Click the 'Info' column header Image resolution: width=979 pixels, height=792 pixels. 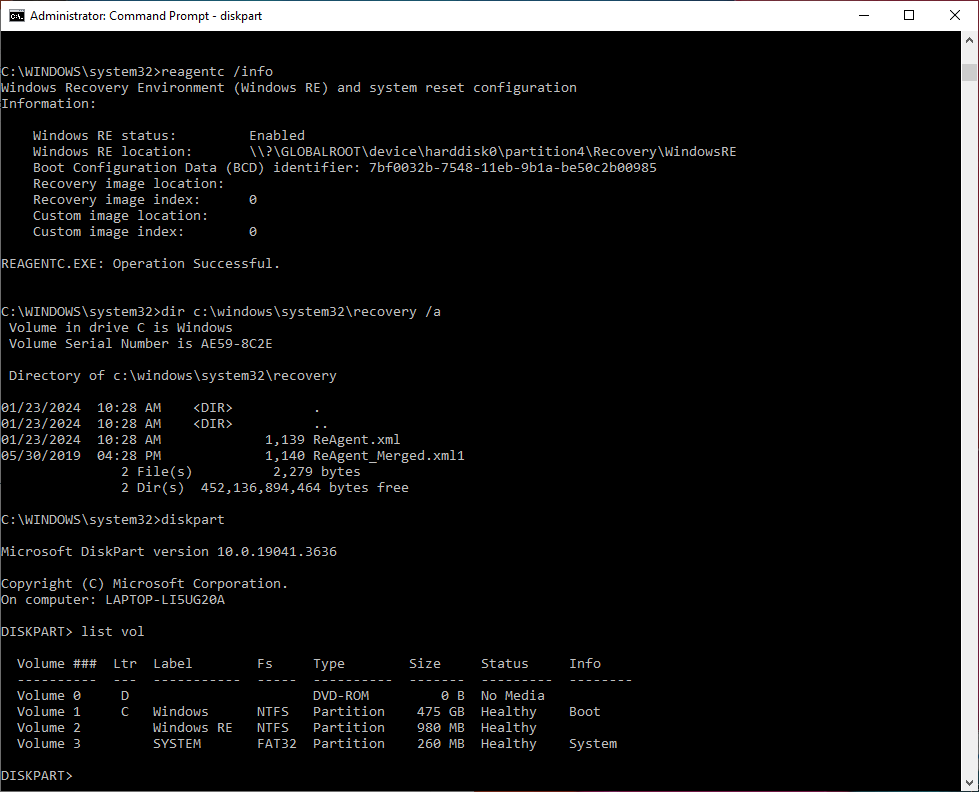point(585,663)
